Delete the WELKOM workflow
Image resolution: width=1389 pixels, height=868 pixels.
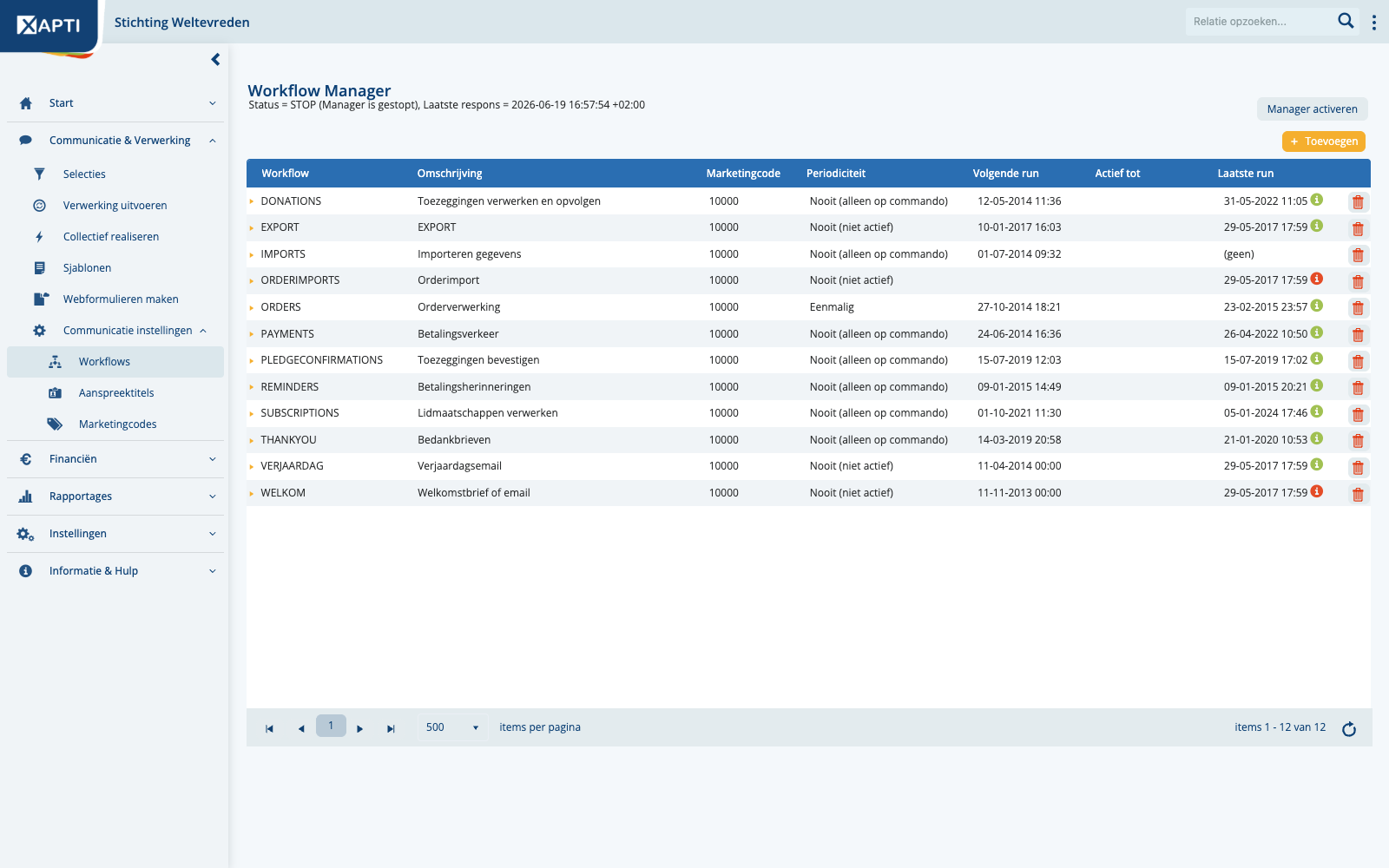(x=1358, y=495)
